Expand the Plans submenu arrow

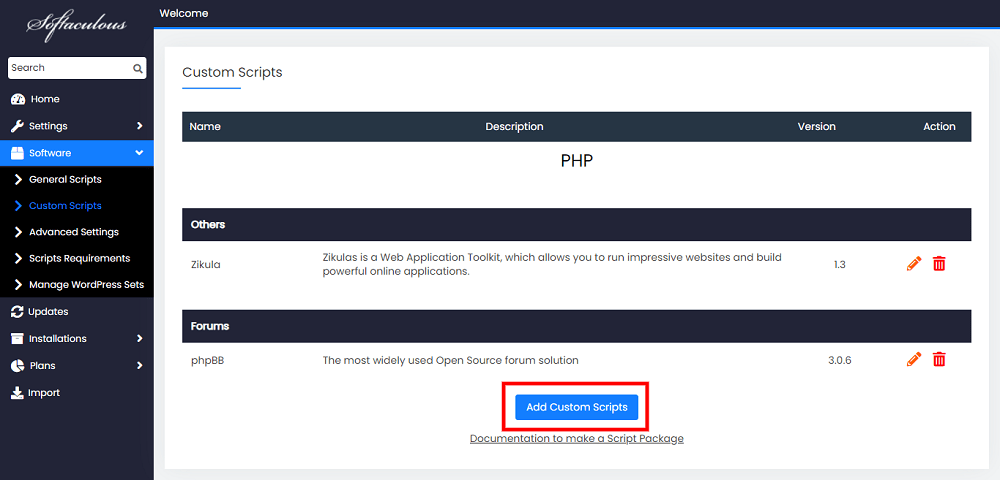[x=140, y=366]
